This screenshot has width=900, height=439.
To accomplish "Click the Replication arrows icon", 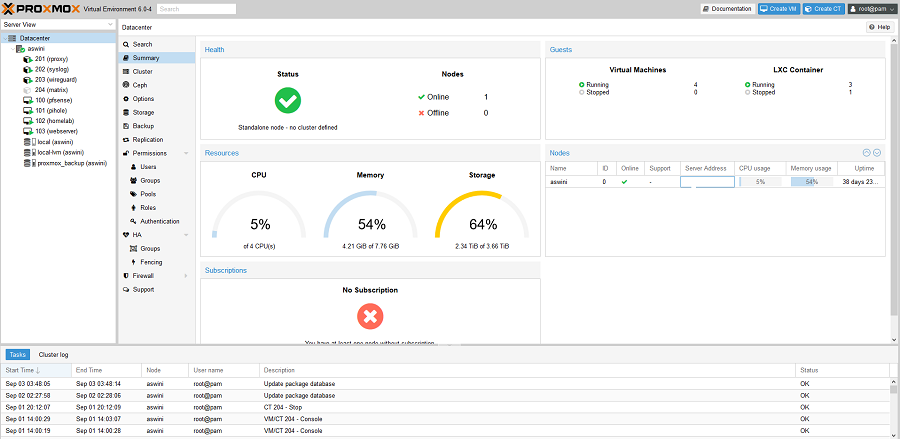I will pos(126,139).
